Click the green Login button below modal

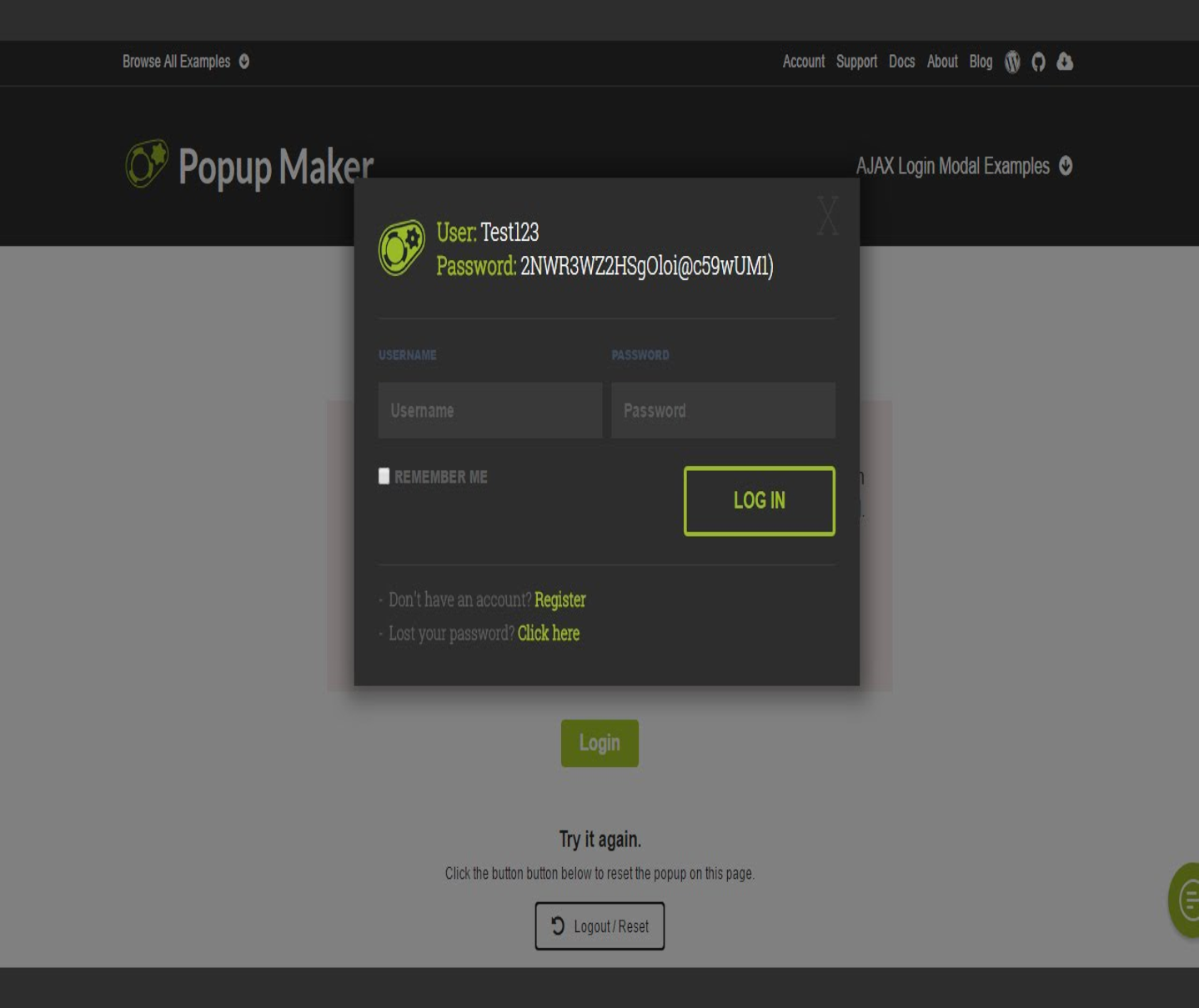(x=599, y=743)
